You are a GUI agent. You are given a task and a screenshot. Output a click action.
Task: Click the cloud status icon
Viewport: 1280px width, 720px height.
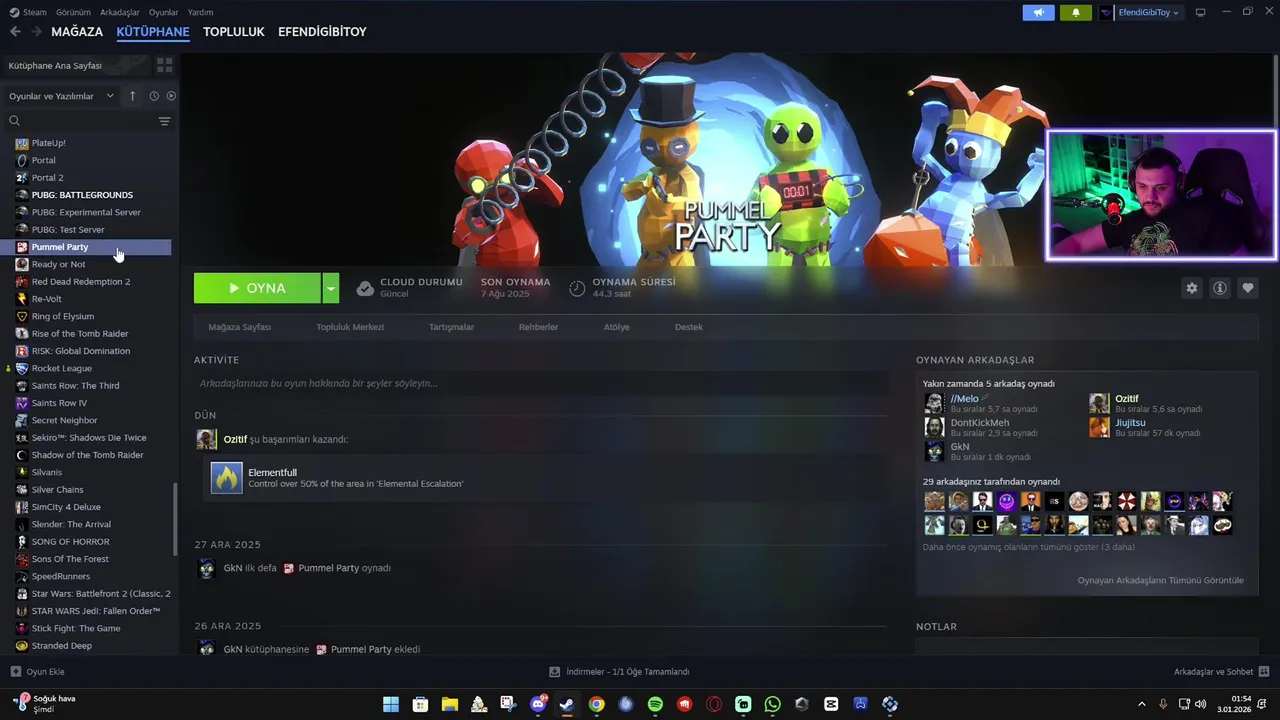365,288
